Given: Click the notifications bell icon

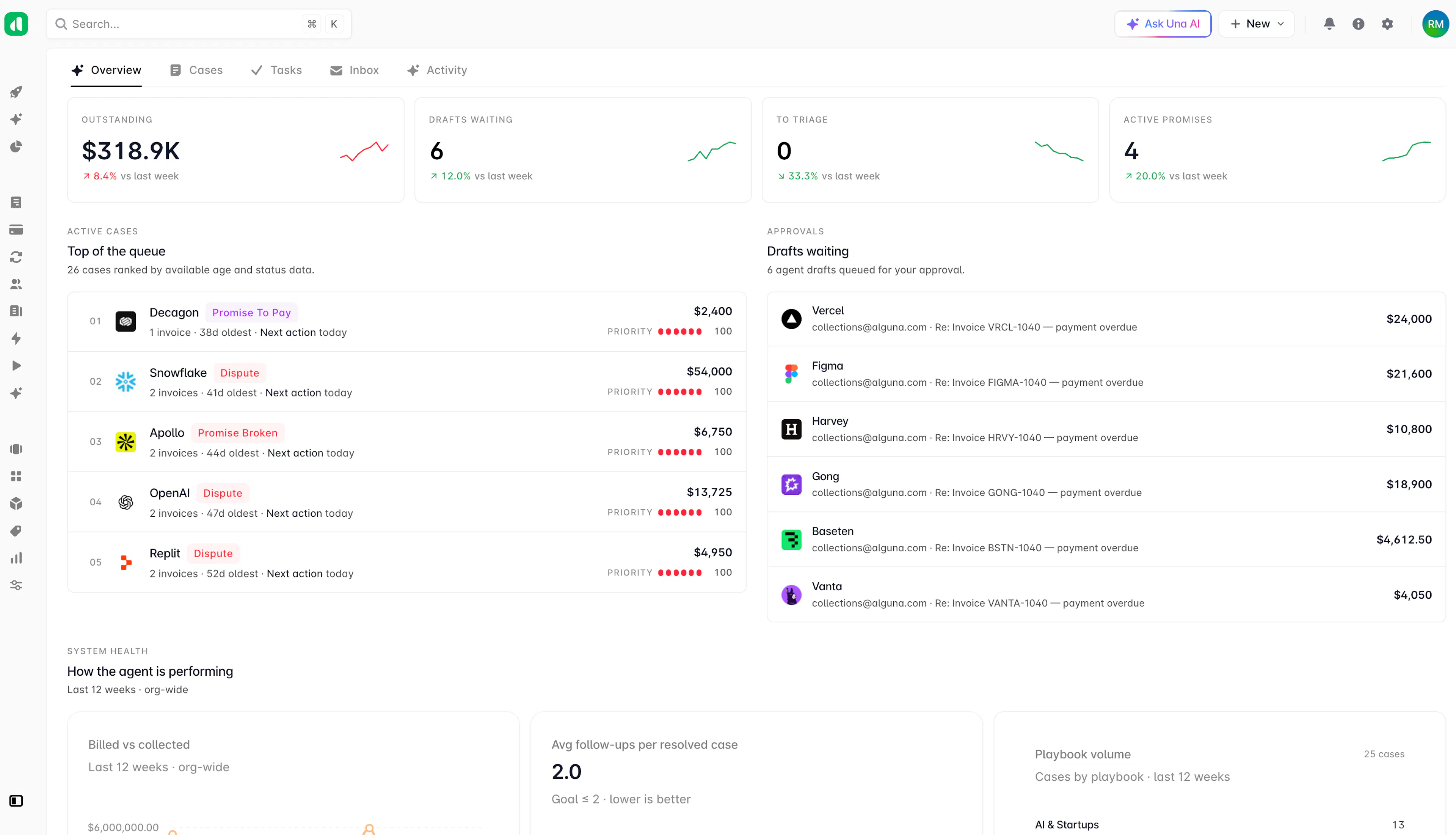Looking at the screenshot, I should pos(1329,24).
